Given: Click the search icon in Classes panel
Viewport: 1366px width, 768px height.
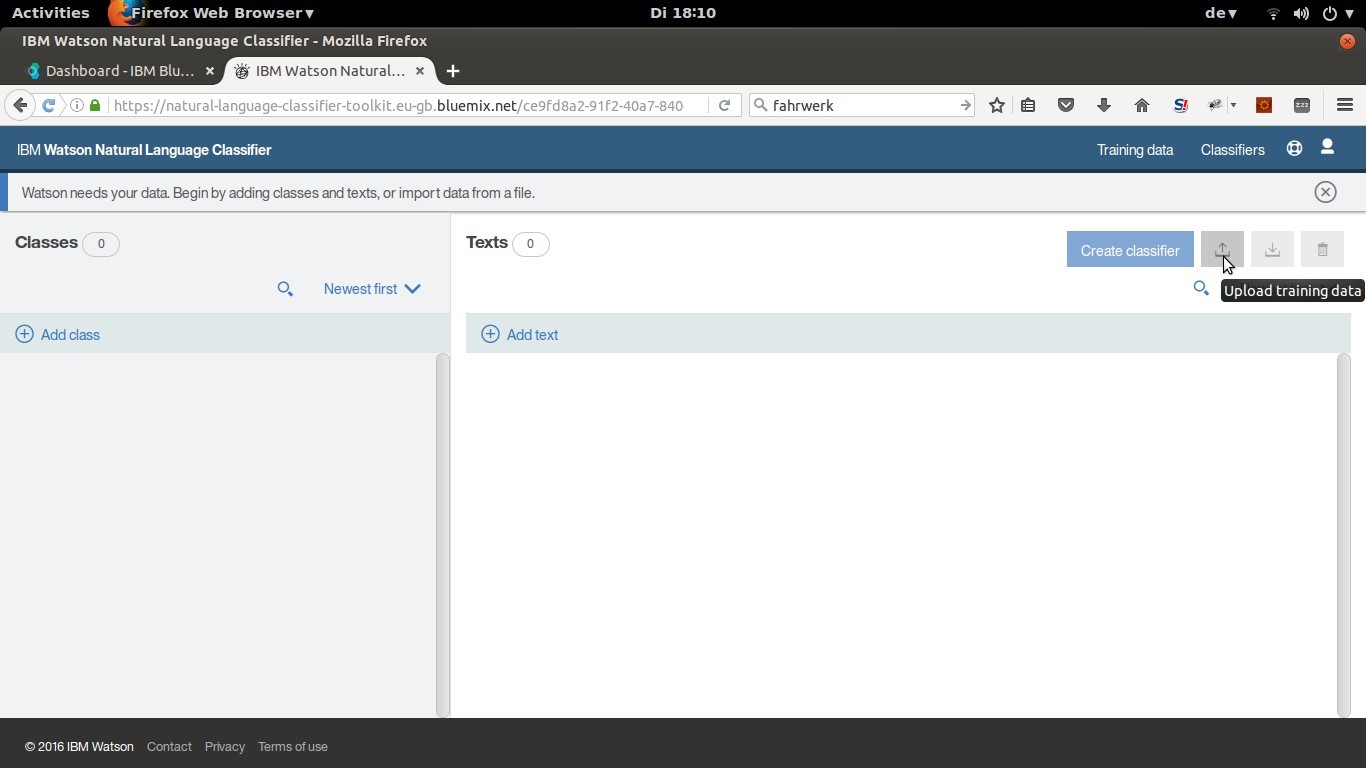Looking at the screenshot, I should [285, 289].
